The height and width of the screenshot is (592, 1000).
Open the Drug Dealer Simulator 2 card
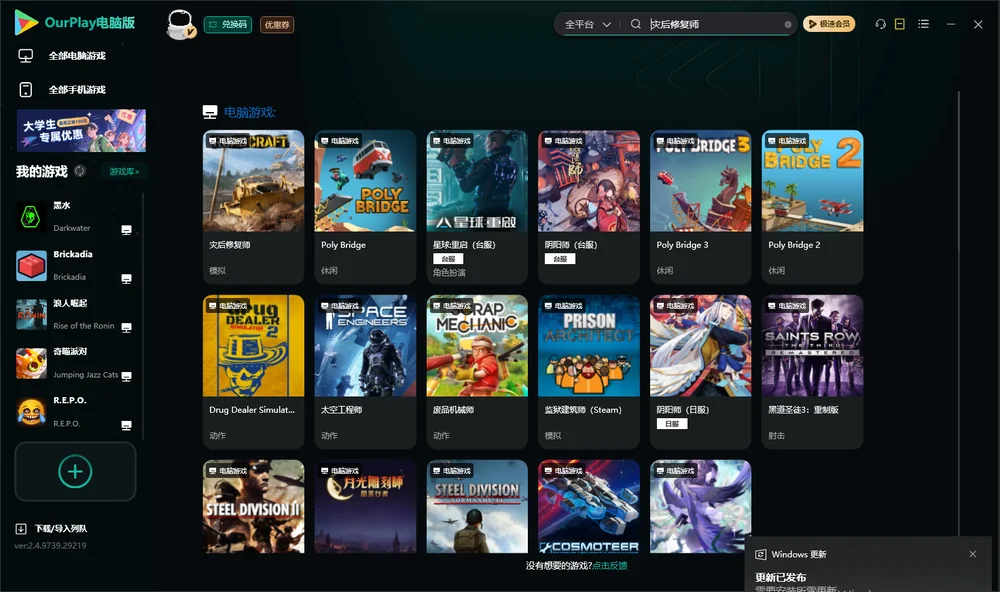point(253,371)
